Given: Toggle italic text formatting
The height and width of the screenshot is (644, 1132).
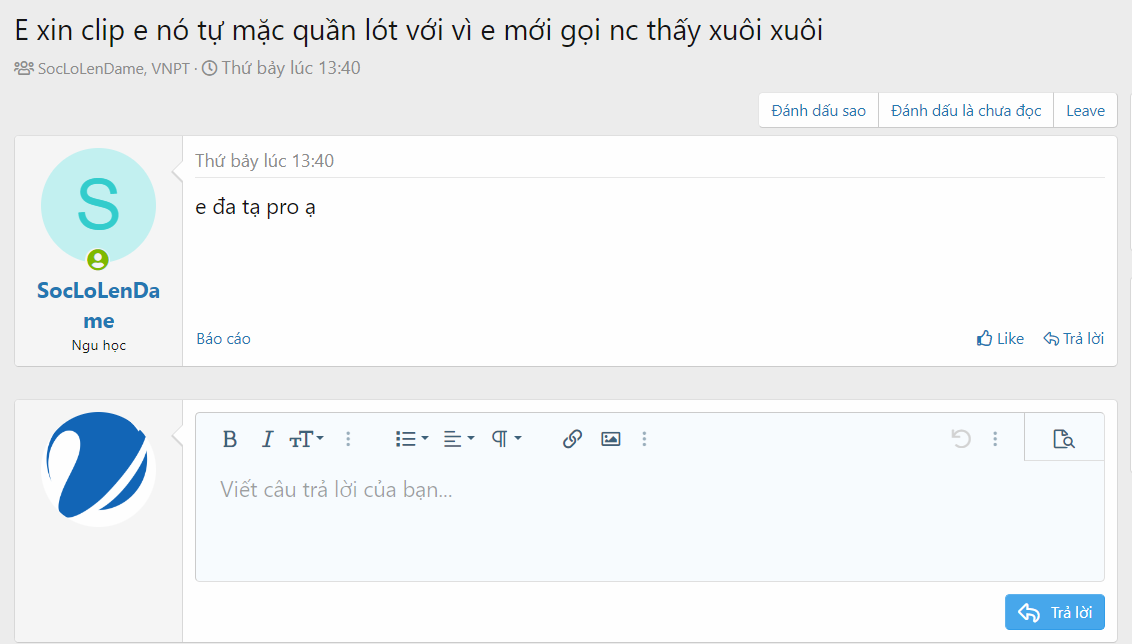Looking at the screenshot, I should point(267,439).
